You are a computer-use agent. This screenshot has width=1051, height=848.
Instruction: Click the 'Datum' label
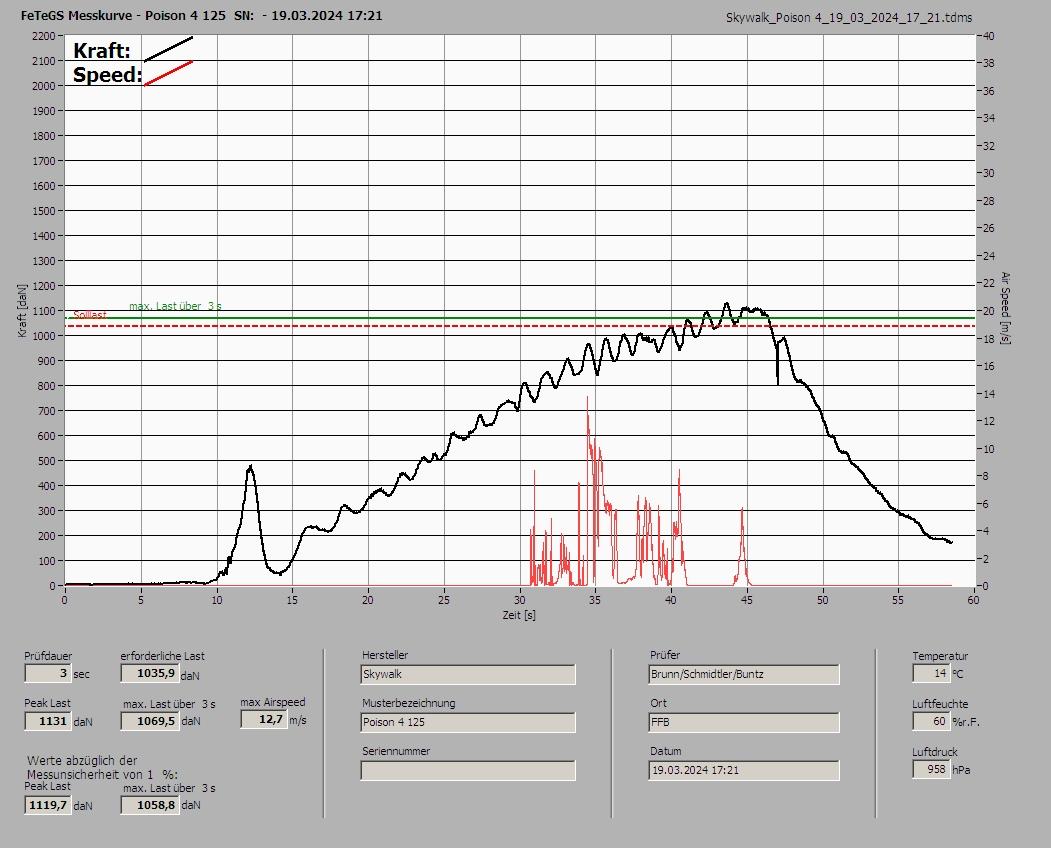666,751
